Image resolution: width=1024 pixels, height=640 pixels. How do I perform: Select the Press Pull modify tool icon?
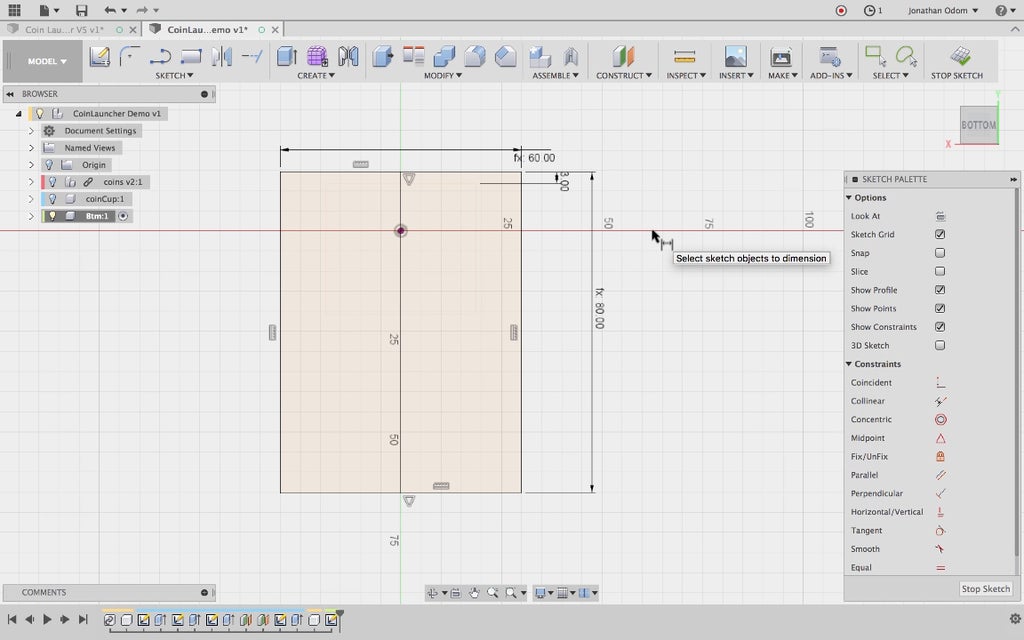point(382,57)
